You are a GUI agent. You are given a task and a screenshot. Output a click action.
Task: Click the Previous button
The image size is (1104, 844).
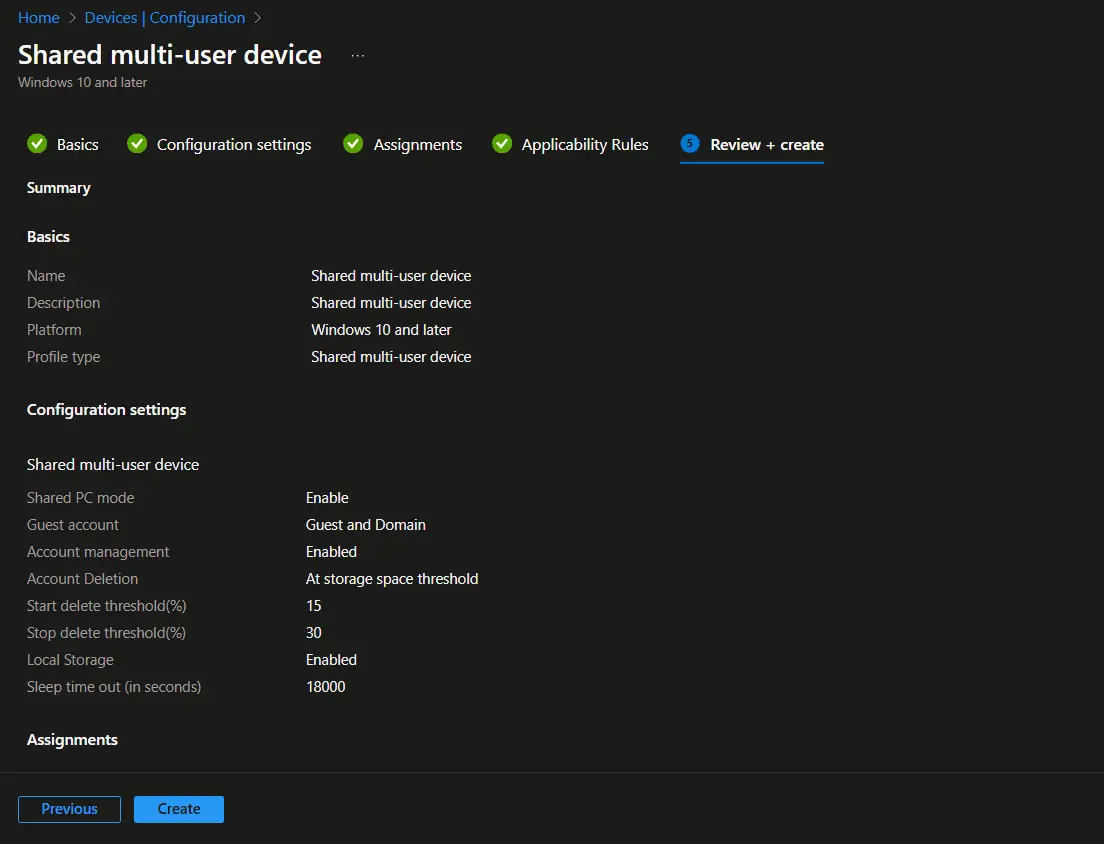click(69, 809)
